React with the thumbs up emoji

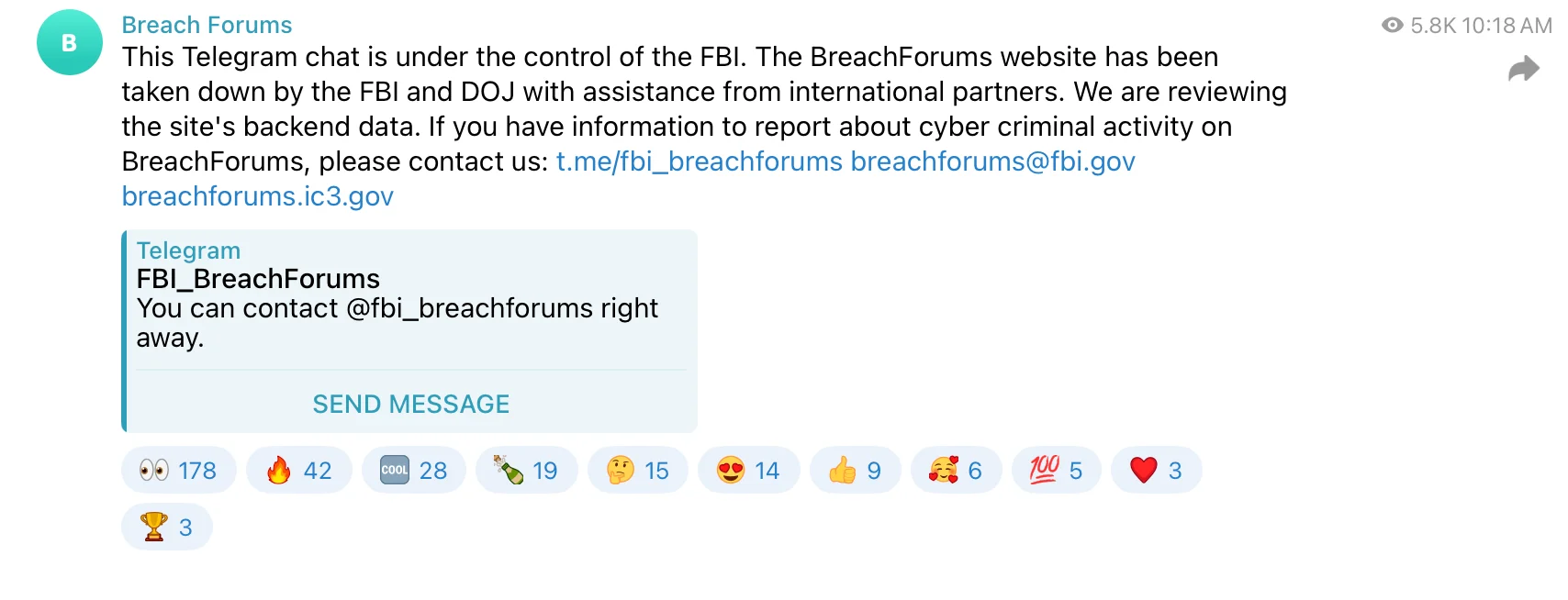(855, 471)
